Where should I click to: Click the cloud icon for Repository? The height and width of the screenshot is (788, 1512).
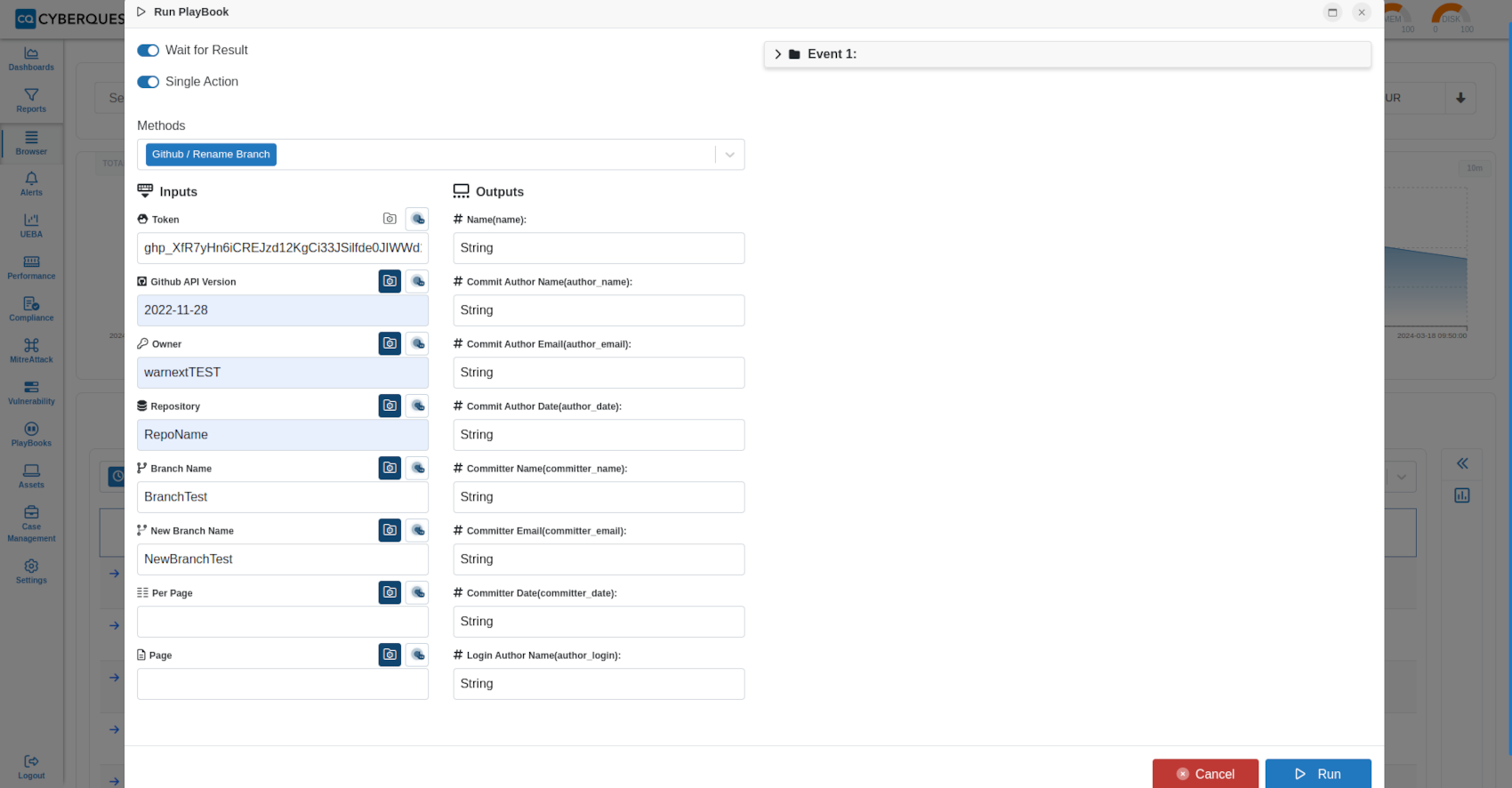point(417,406)
